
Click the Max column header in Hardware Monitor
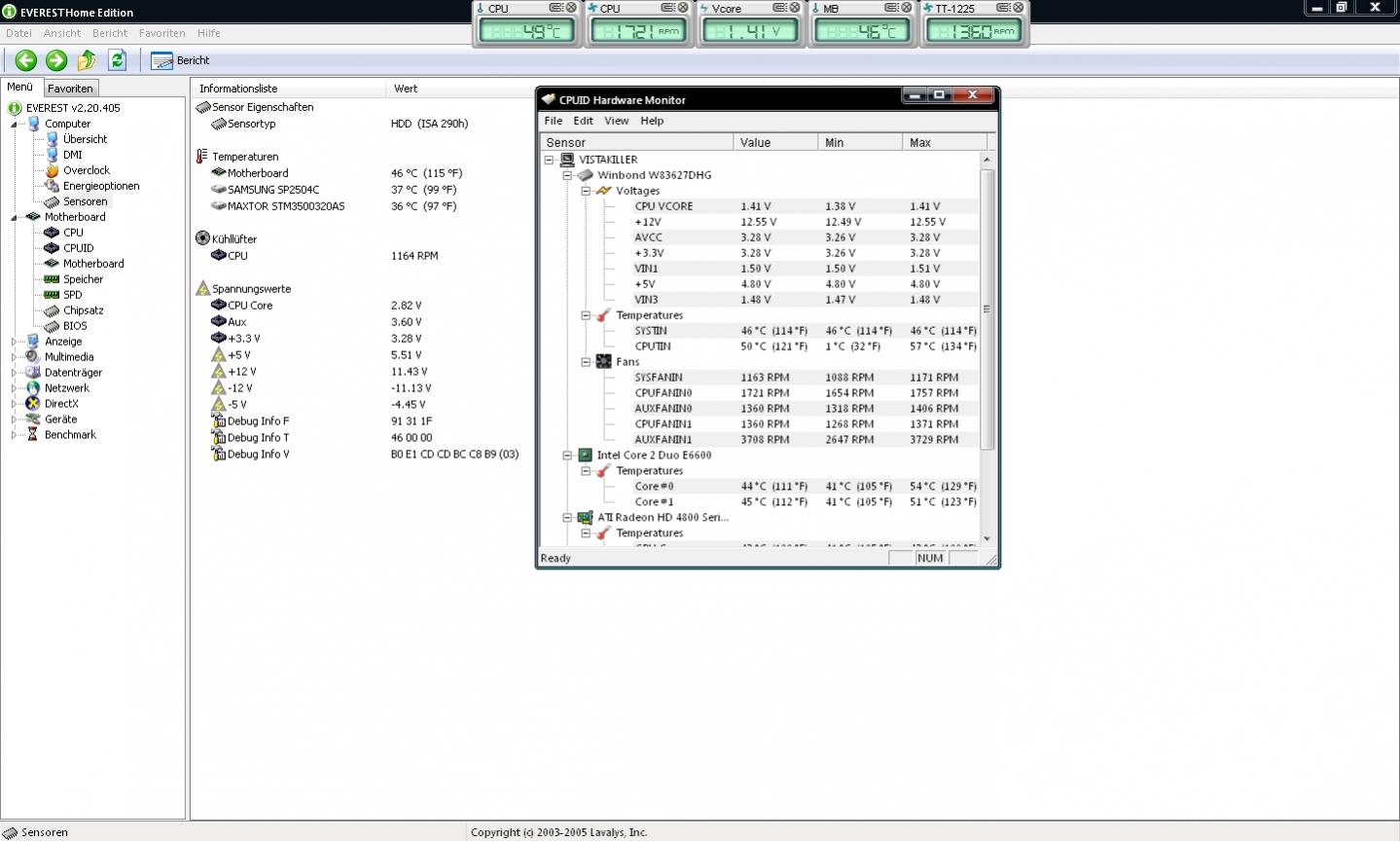[945, 142]
